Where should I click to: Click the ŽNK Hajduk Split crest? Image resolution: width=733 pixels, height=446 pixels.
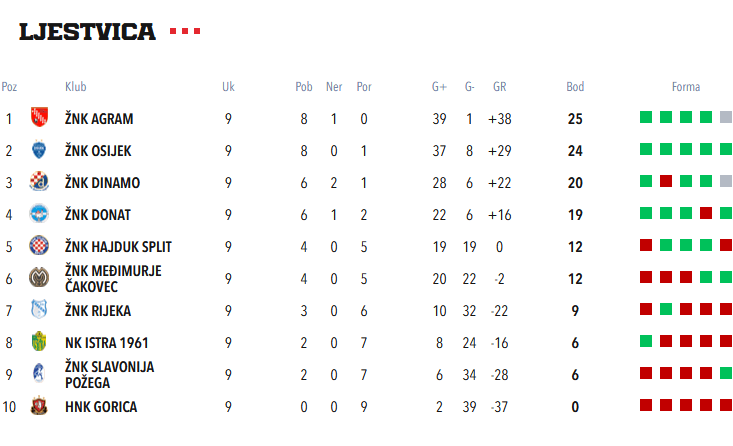click(x=39, y=247)
